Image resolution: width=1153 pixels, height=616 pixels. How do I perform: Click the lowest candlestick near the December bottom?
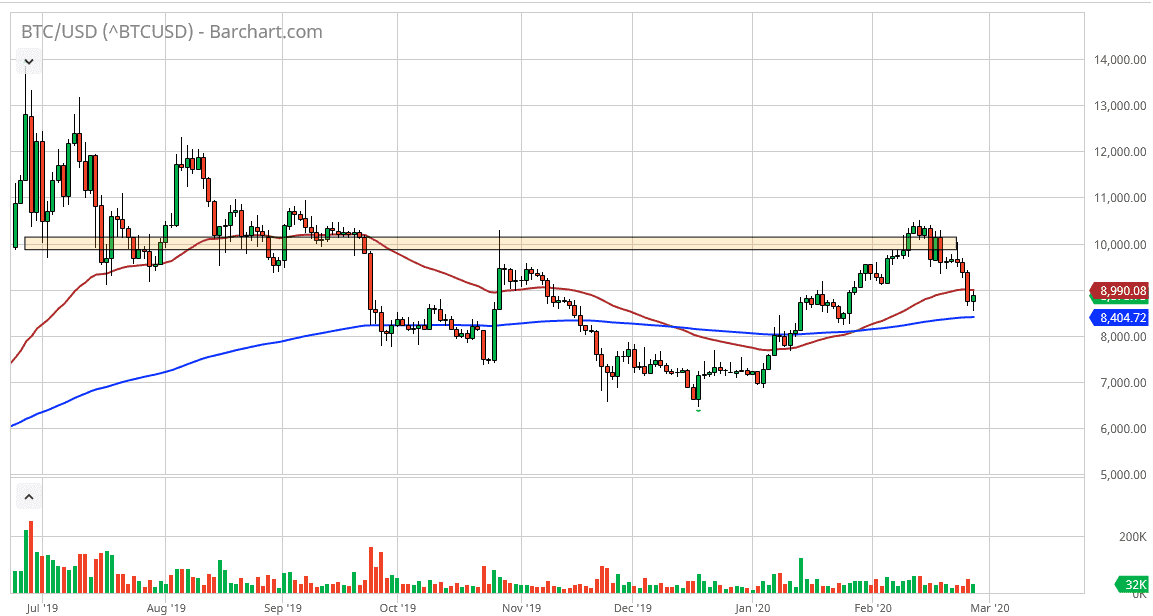click(x=697, y=390)
